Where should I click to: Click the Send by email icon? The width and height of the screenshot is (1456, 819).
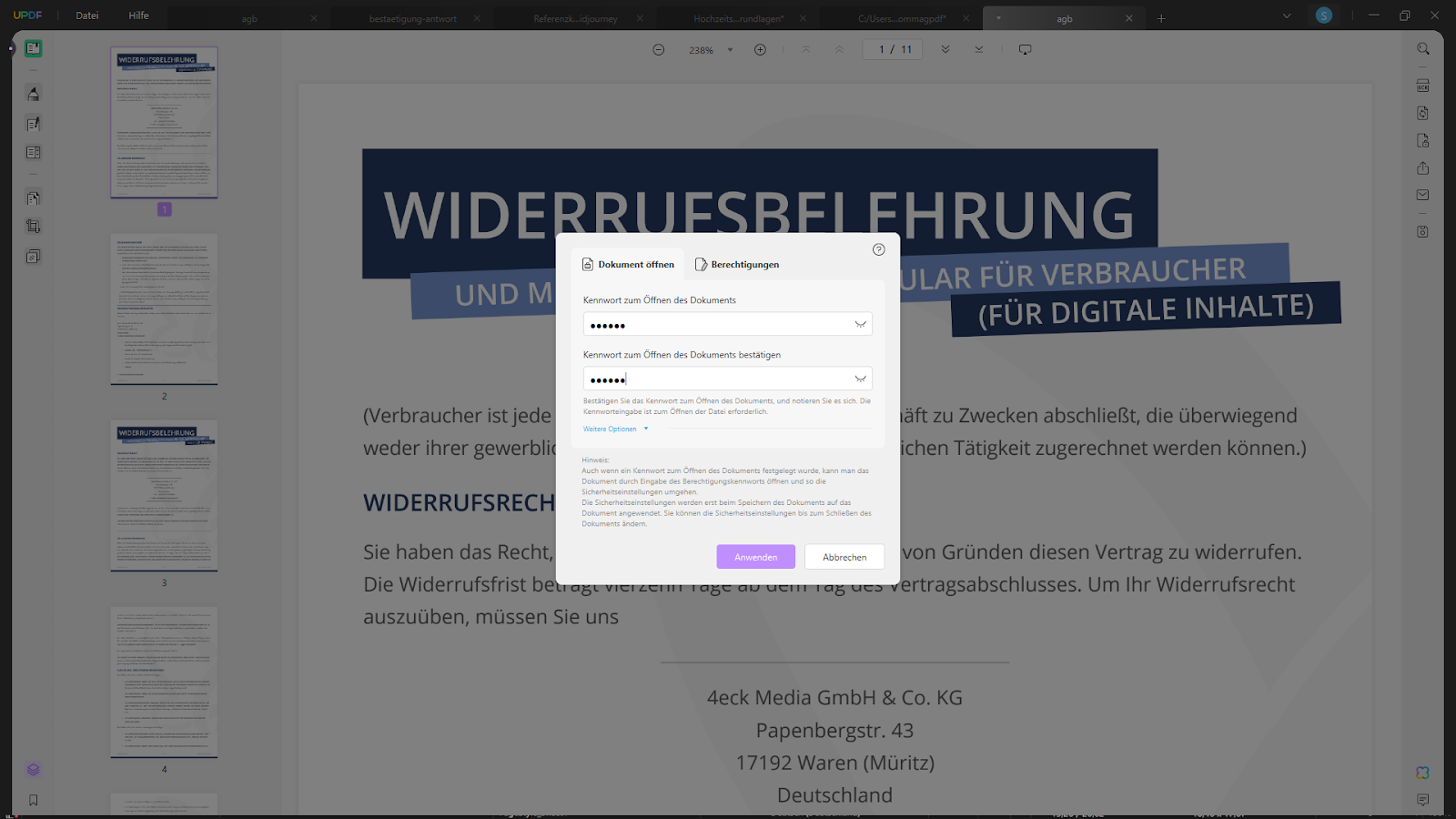[1423, 195]
